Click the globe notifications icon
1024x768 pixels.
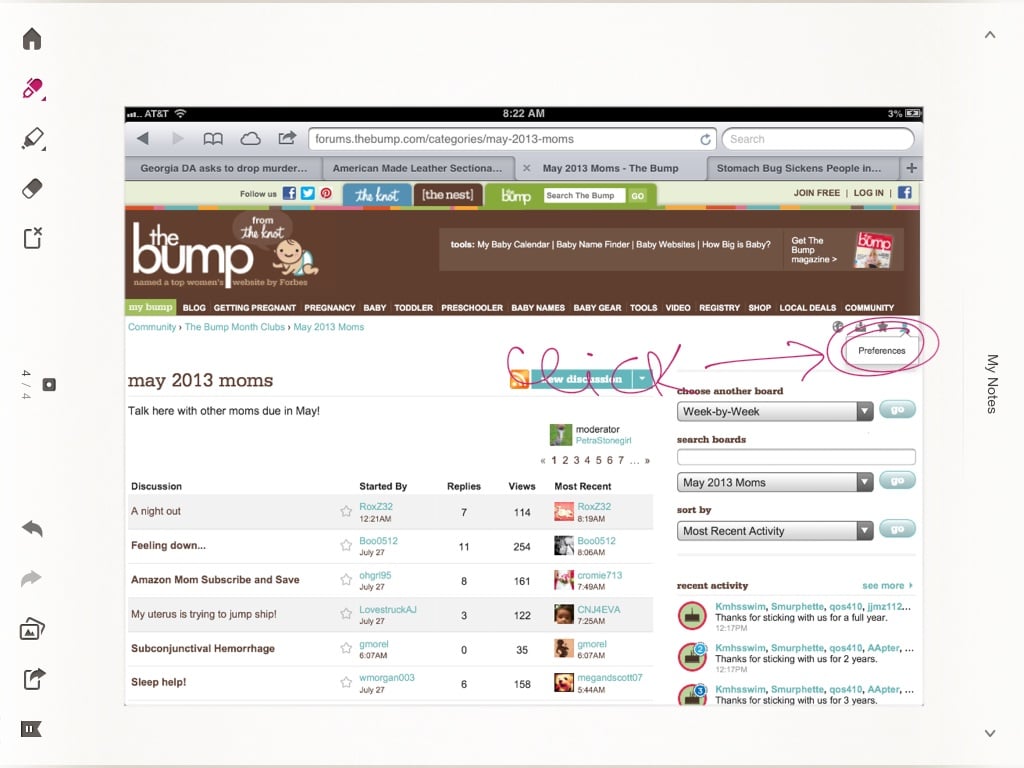(839, 327)
